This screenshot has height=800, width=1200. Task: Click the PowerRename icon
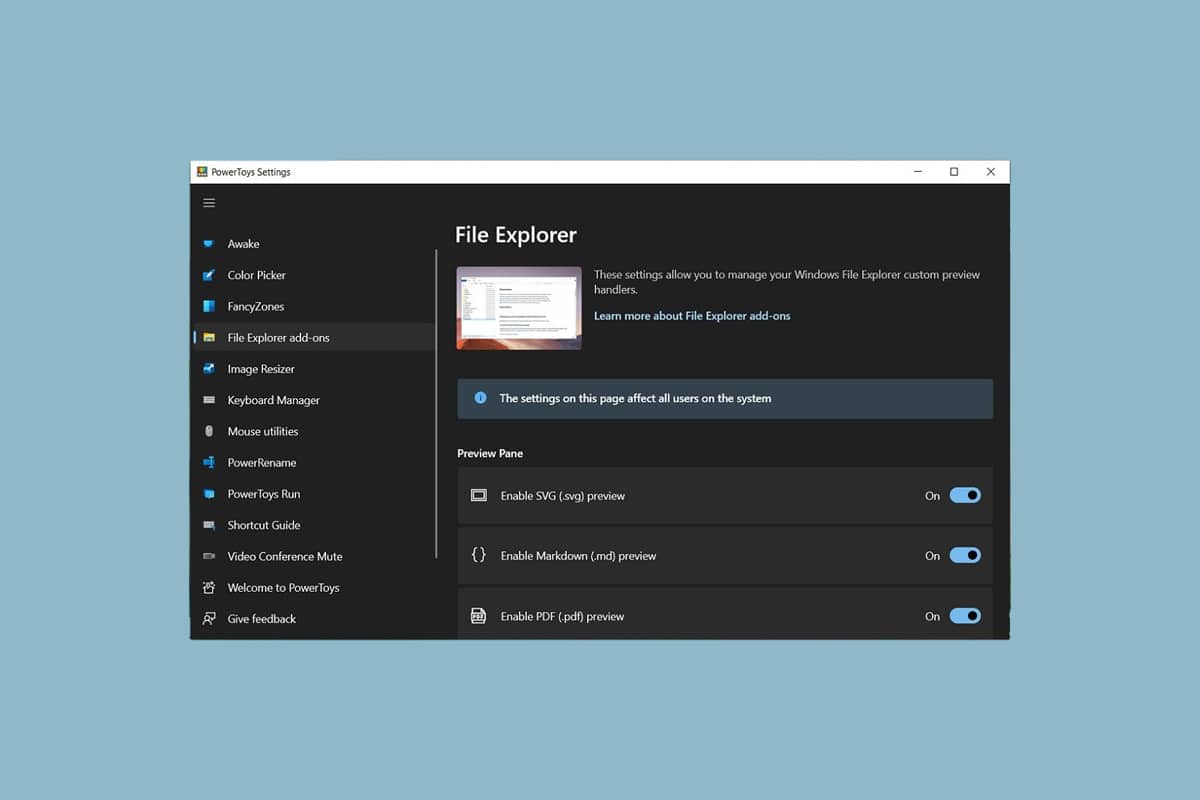pyautogui.click(x=209, y=463)
